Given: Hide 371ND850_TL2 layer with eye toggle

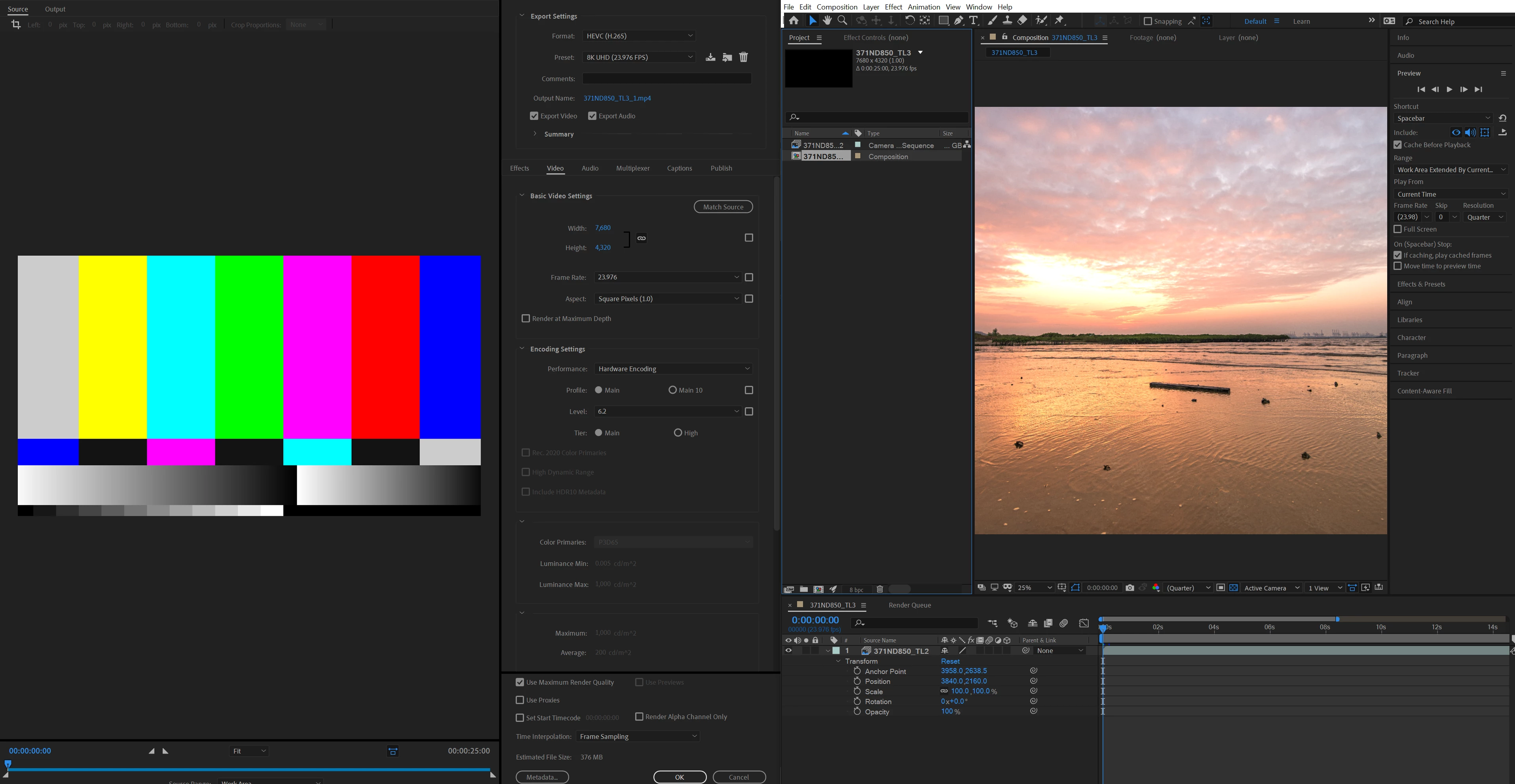Looking at the screenshot, I should click(x=788, y=651).
